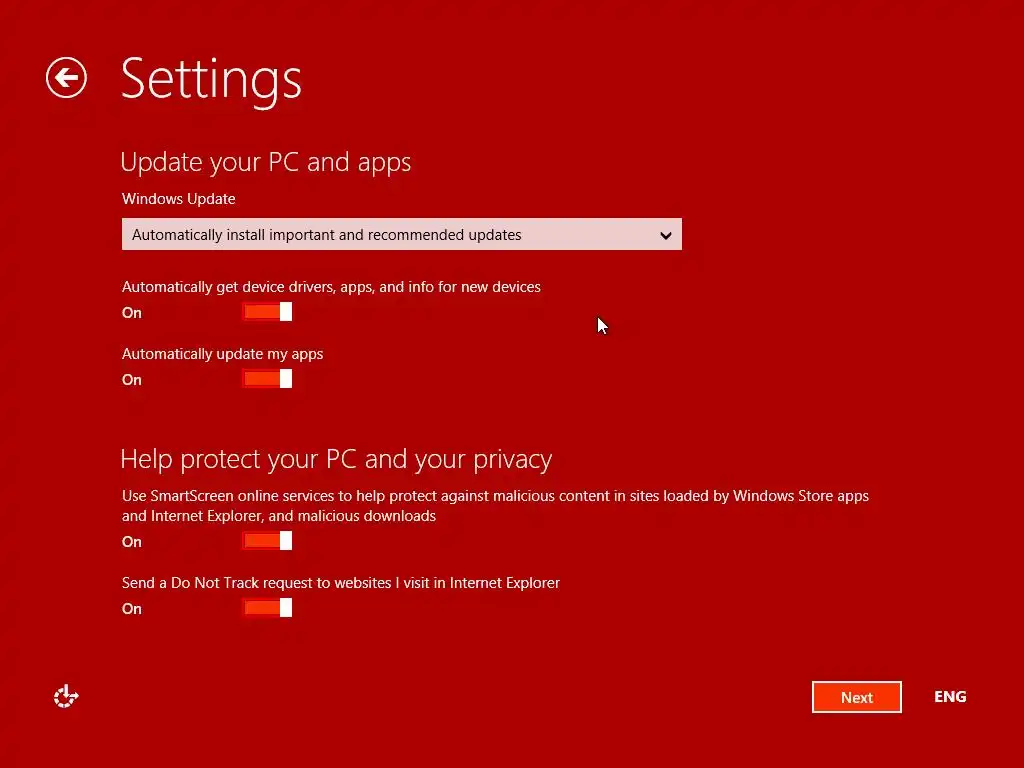The height and width of the screenshot is (768, 1024).
Task: Toggle automatic device drivers download switch
Action: pyautogui.click(x=267, y=312)
